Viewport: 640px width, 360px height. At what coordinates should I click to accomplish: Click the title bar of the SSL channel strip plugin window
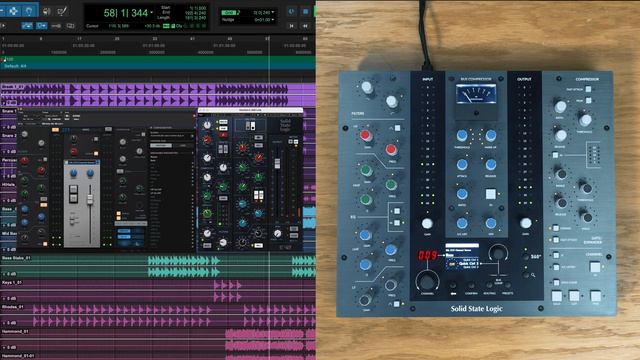click(250, 110)
